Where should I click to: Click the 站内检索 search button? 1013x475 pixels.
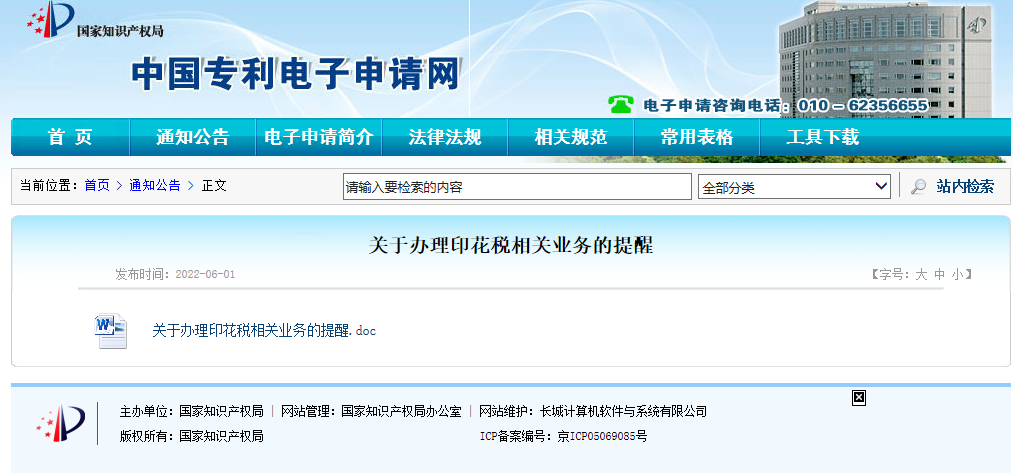point(965,187)
